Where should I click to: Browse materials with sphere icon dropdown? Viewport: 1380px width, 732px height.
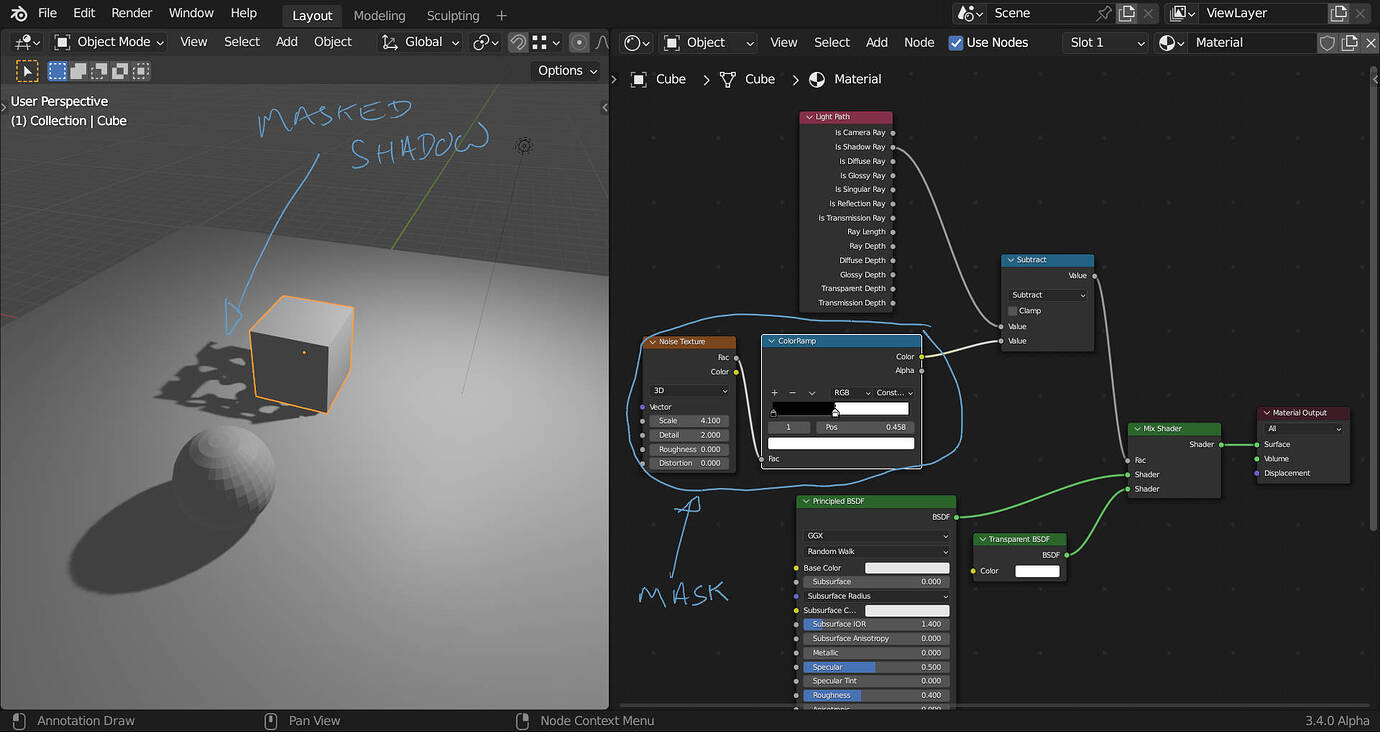click(x=1171, y=42)
